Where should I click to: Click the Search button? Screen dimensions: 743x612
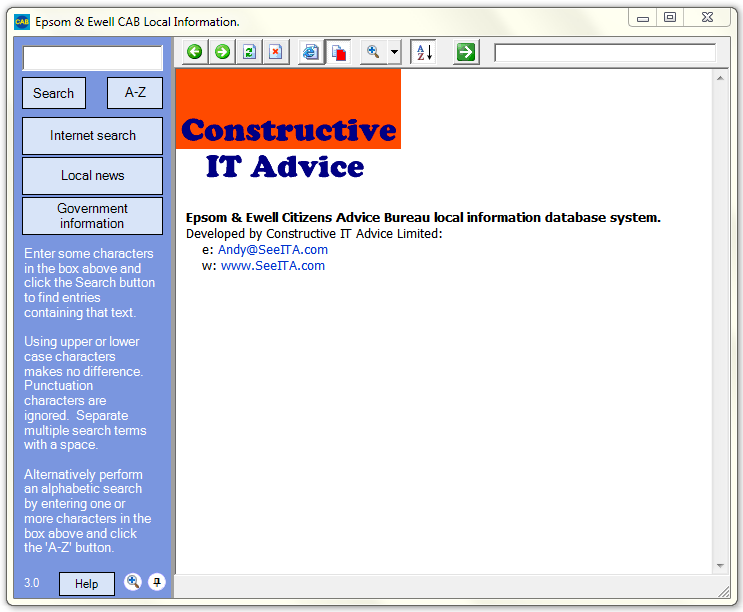click(x=54, y=93)
